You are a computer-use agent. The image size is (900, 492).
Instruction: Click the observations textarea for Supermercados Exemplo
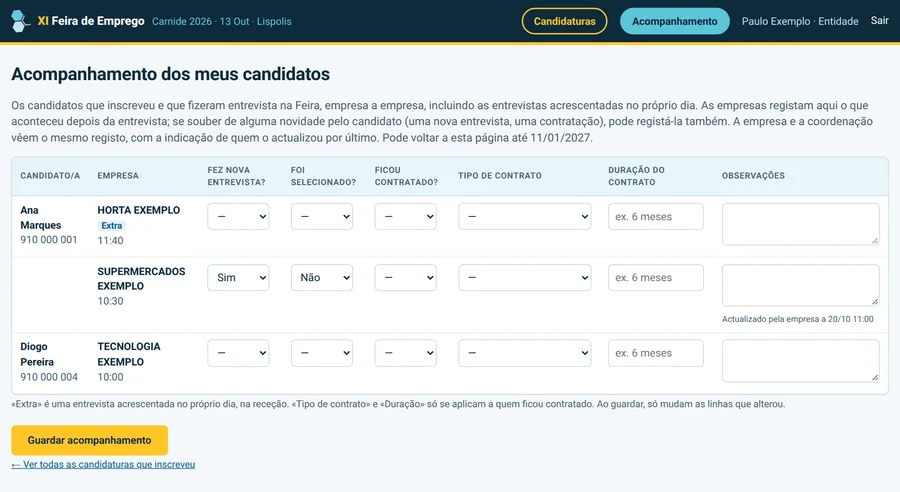801,285
